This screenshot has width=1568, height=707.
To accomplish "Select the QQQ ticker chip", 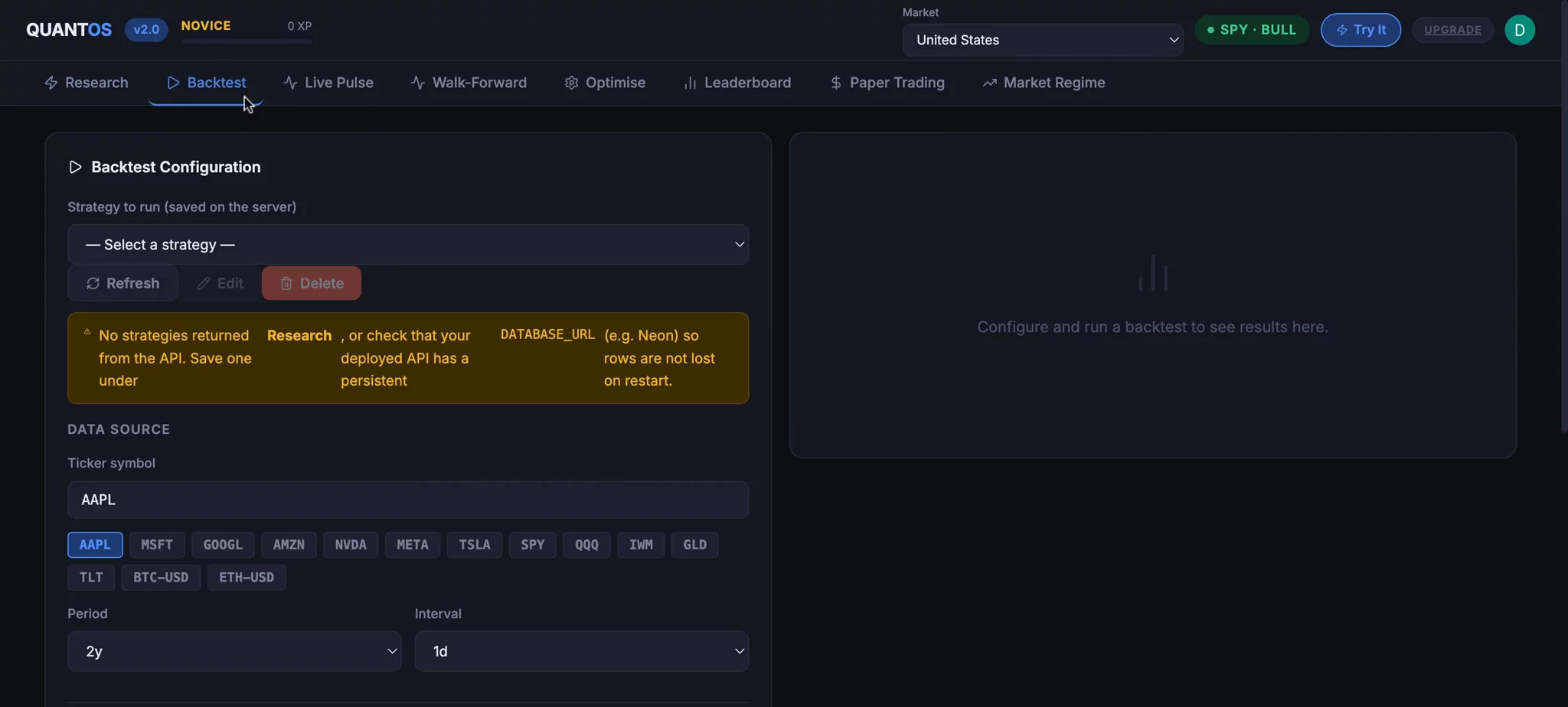I will click(586, 545).
